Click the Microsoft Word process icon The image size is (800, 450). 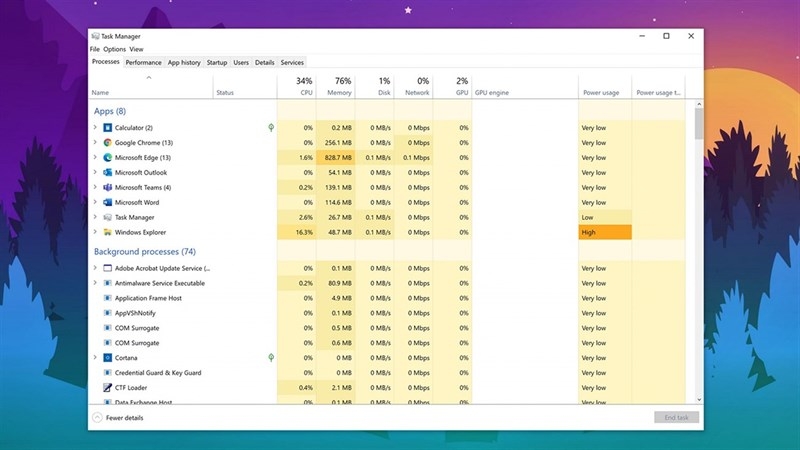coord(107,203)
